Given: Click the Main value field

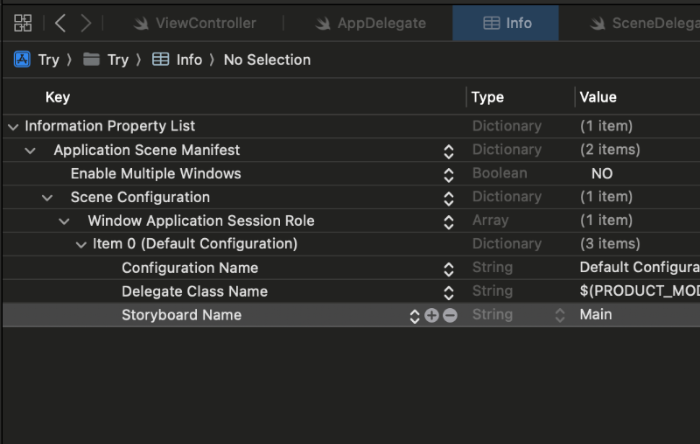Looking at the screenshot, I should tap(620, 315).
